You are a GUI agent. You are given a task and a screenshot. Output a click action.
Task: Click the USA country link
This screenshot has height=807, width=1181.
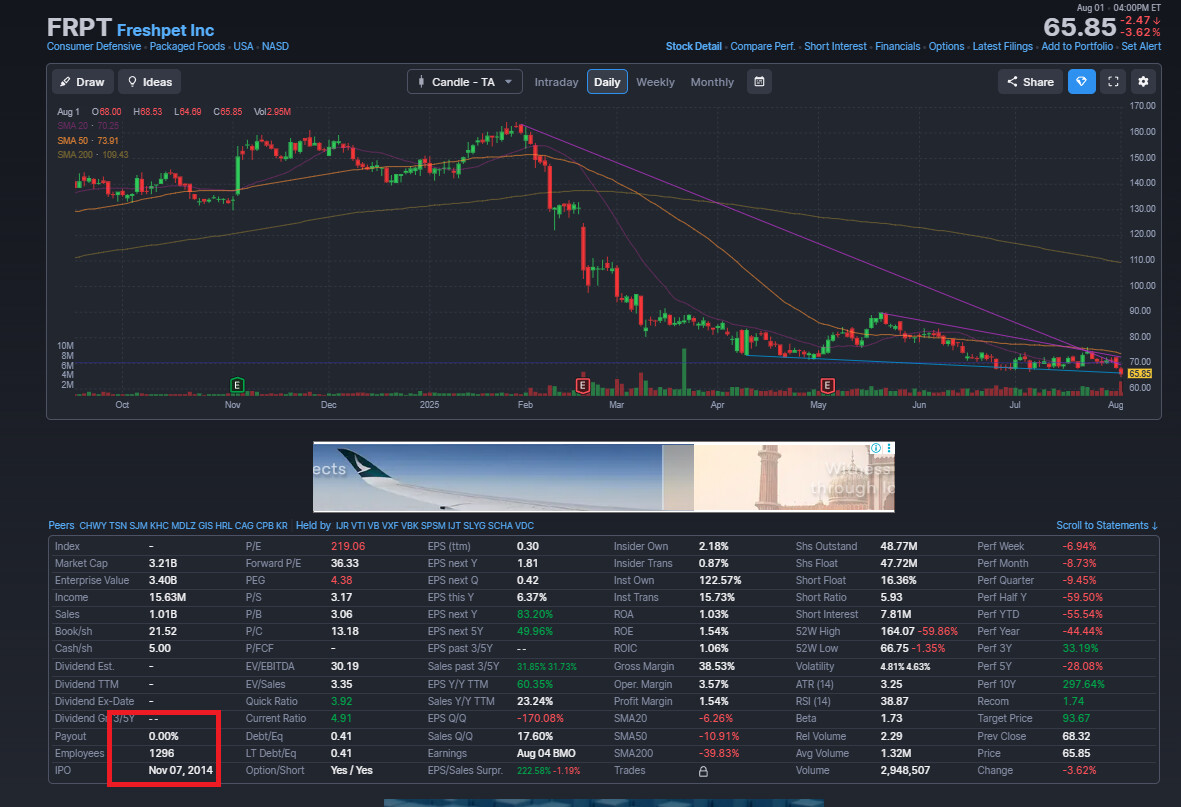243,47
